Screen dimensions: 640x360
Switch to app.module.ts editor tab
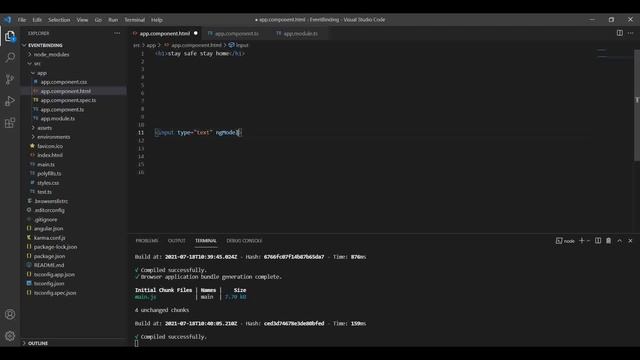click(x=300, y=33)
